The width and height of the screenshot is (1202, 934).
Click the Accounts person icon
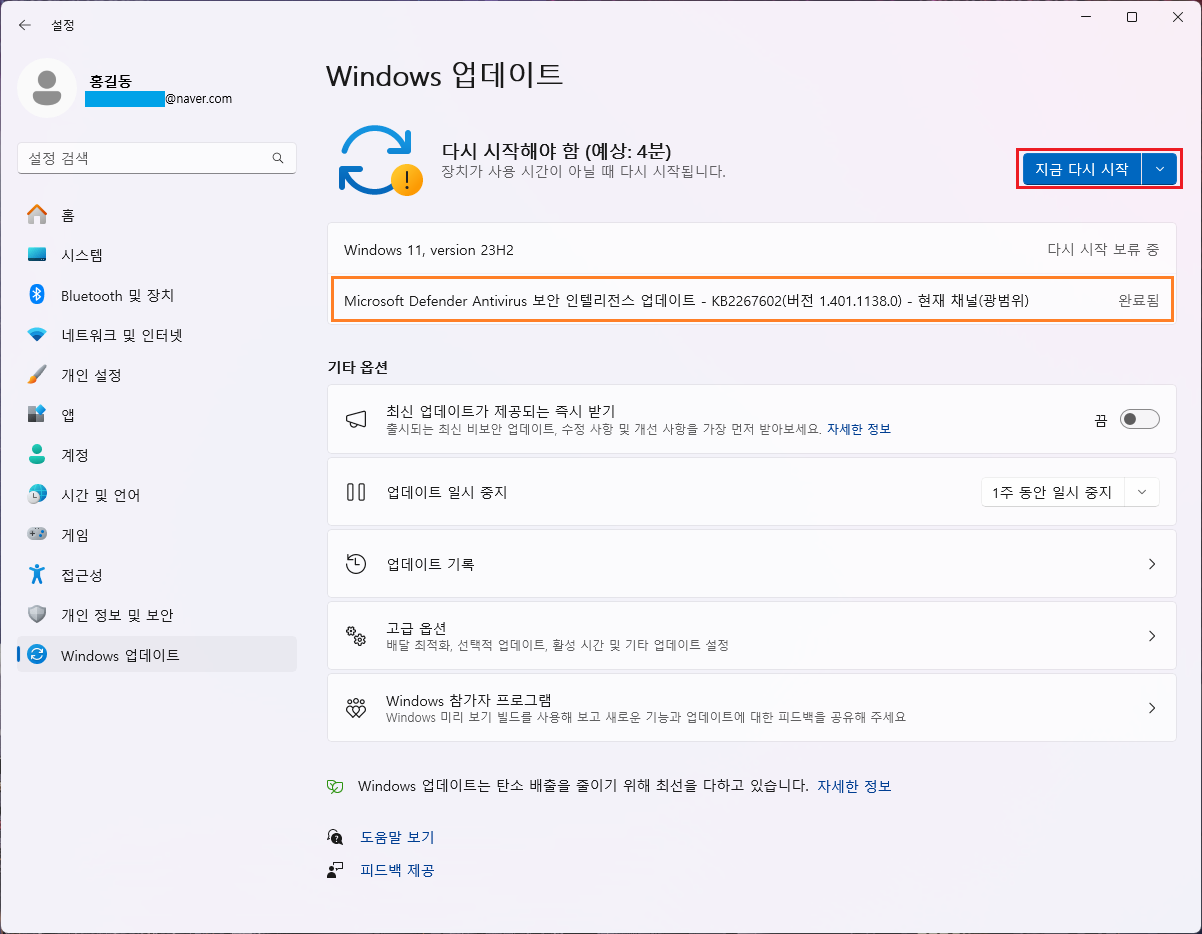[x=37, y=455]
